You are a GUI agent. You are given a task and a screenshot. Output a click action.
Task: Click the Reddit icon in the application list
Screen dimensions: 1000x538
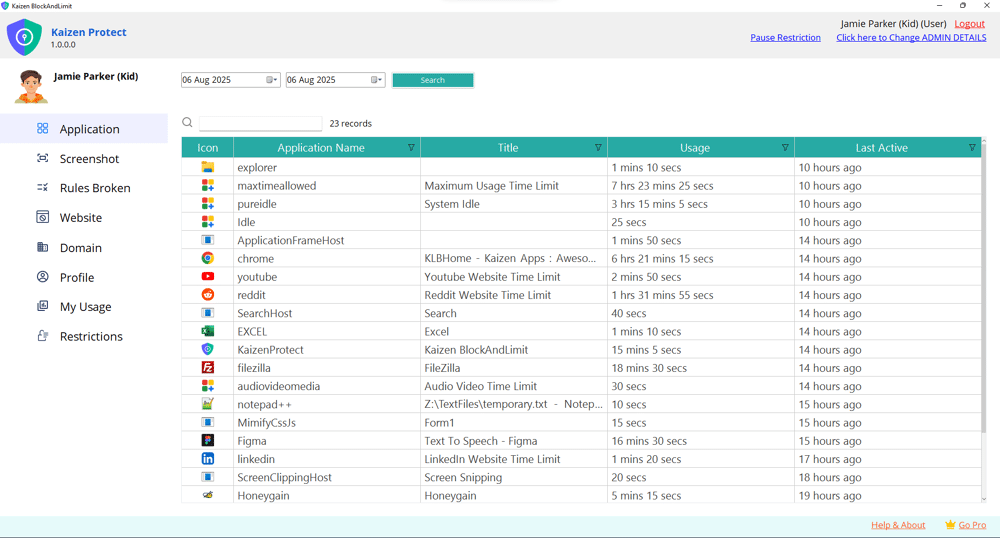point(207,295)
